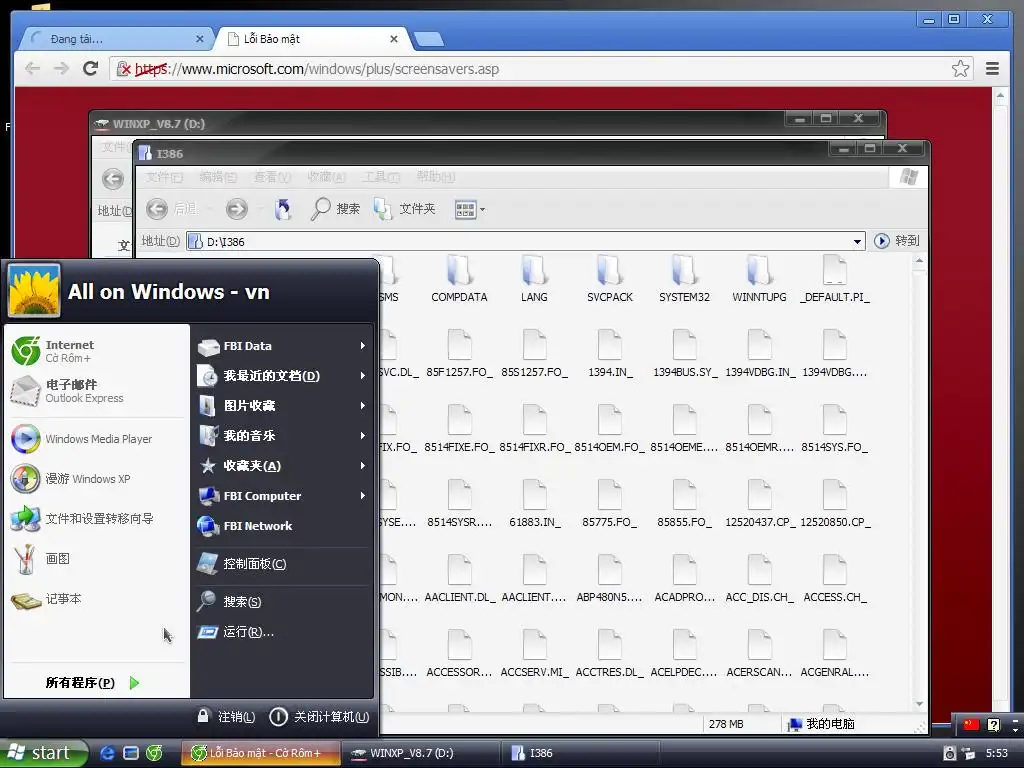The height and width of the screenshot is (768, 1024).
Task: Select the ACCESS.CH_ file
Action: [x=835, y=580]
